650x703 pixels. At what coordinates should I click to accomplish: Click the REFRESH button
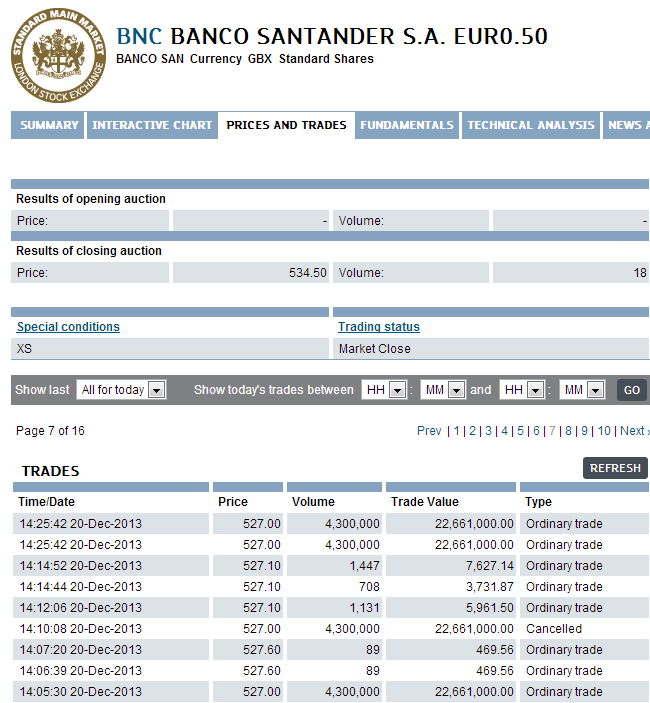(615, 468)
